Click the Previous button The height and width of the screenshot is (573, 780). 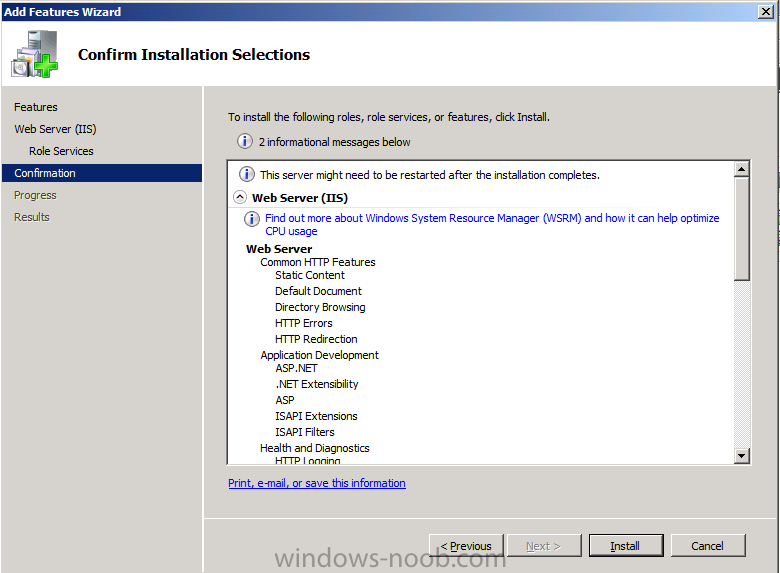point(466,546)
